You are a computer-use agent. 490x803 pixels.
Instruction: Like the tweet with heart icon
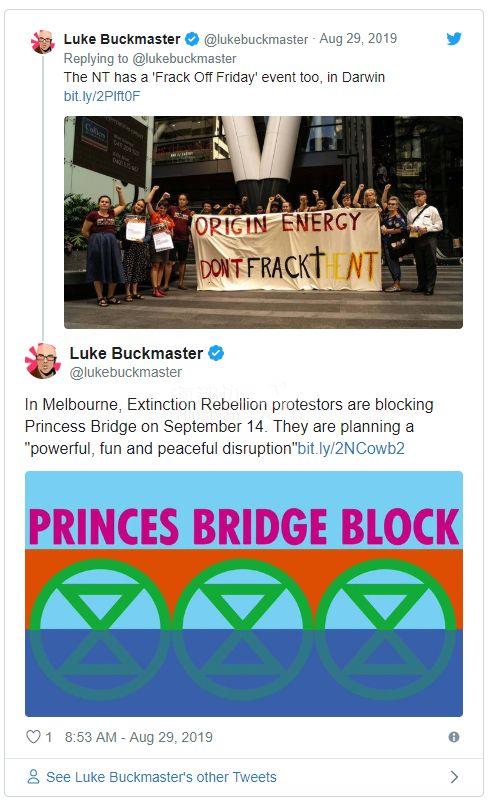[x=33, y=737]
